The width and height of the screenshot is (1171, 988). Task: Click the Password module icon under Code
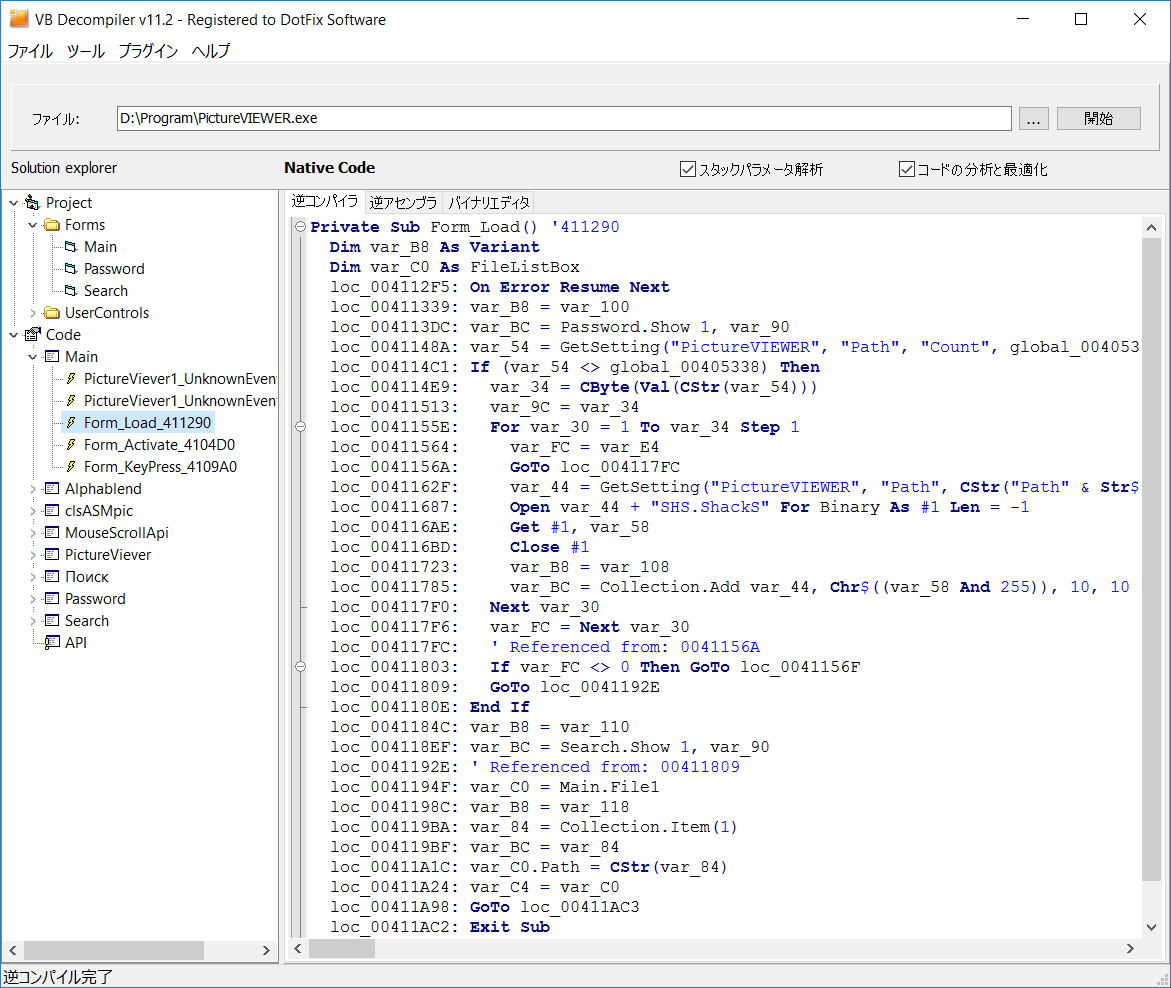click(52, 598)
